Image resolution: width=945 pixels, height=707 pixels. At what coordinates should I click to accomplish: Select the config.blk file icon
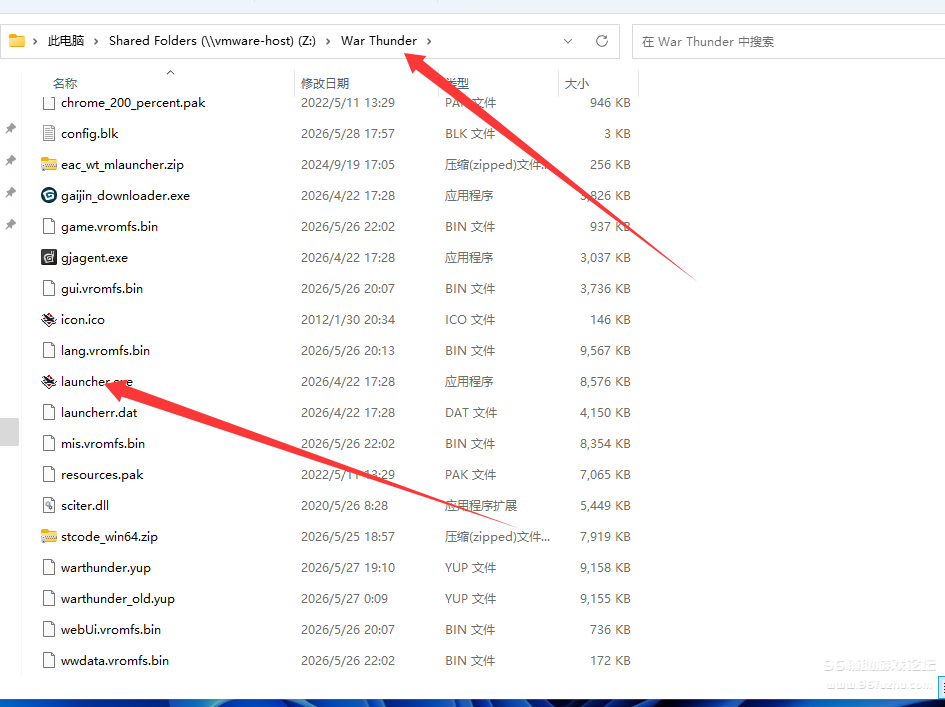[49, 133]
